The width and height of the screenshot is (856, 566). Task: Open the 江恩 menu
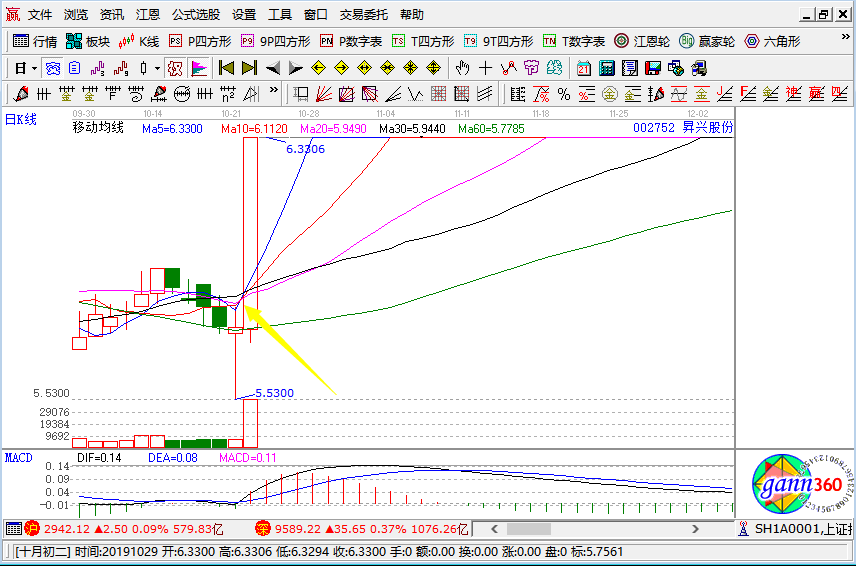click(x=147, y=14)
